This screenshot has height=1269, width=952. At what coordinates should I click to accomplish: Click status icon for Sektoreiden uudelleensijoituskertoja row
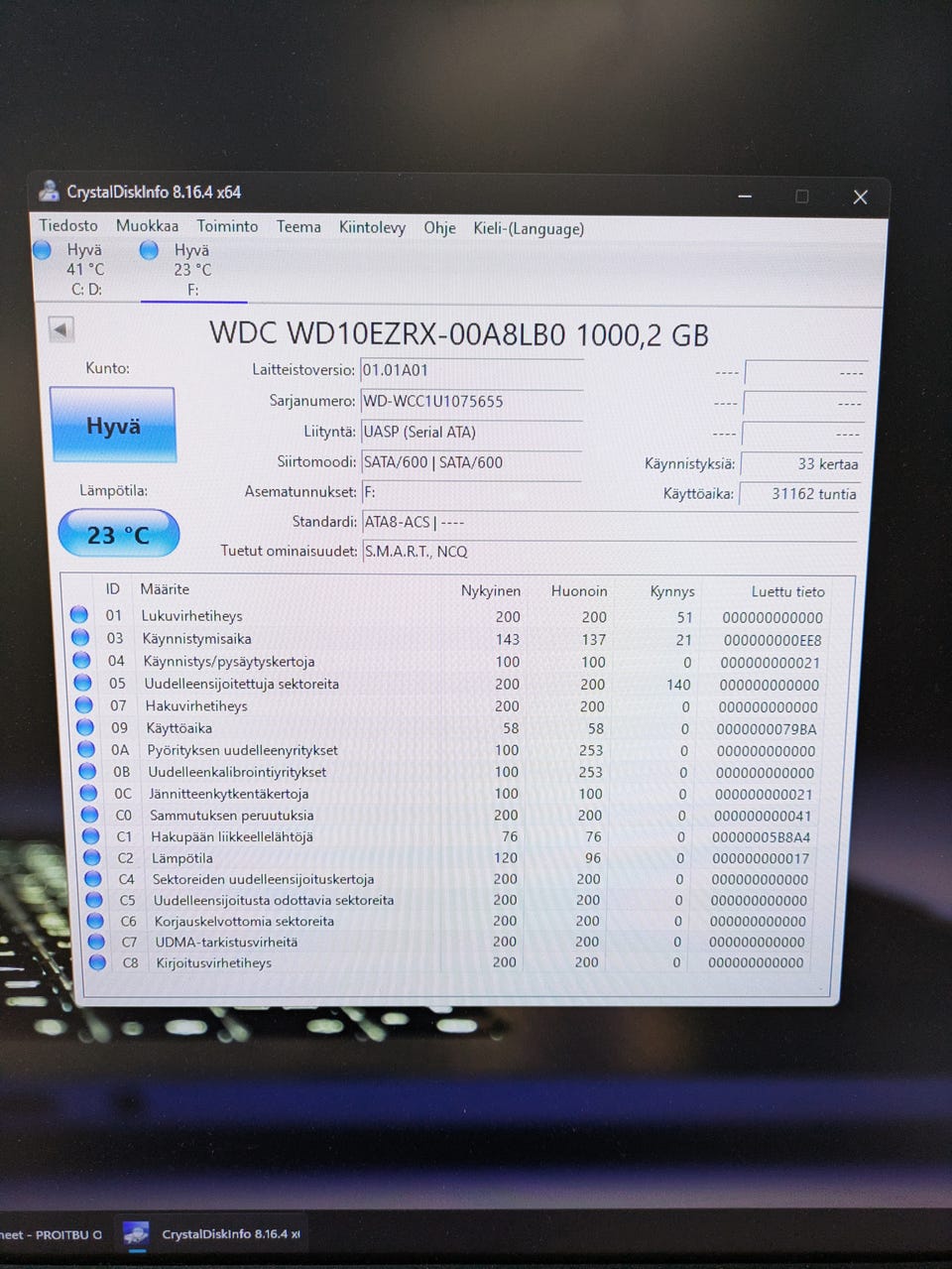pos(93,879)
